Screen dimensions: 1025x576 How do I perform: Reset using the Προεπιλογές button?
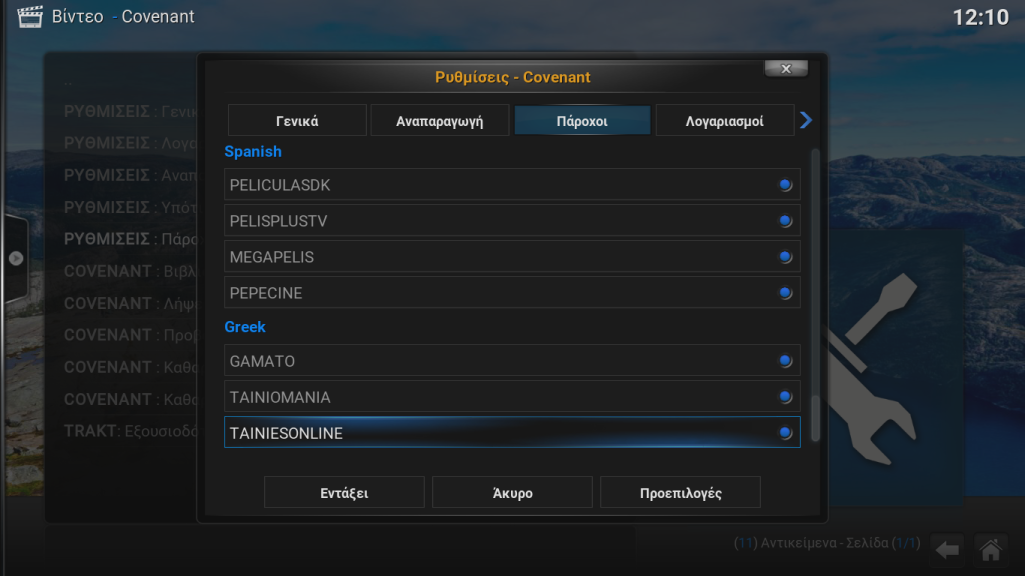[x=681, y=493]
